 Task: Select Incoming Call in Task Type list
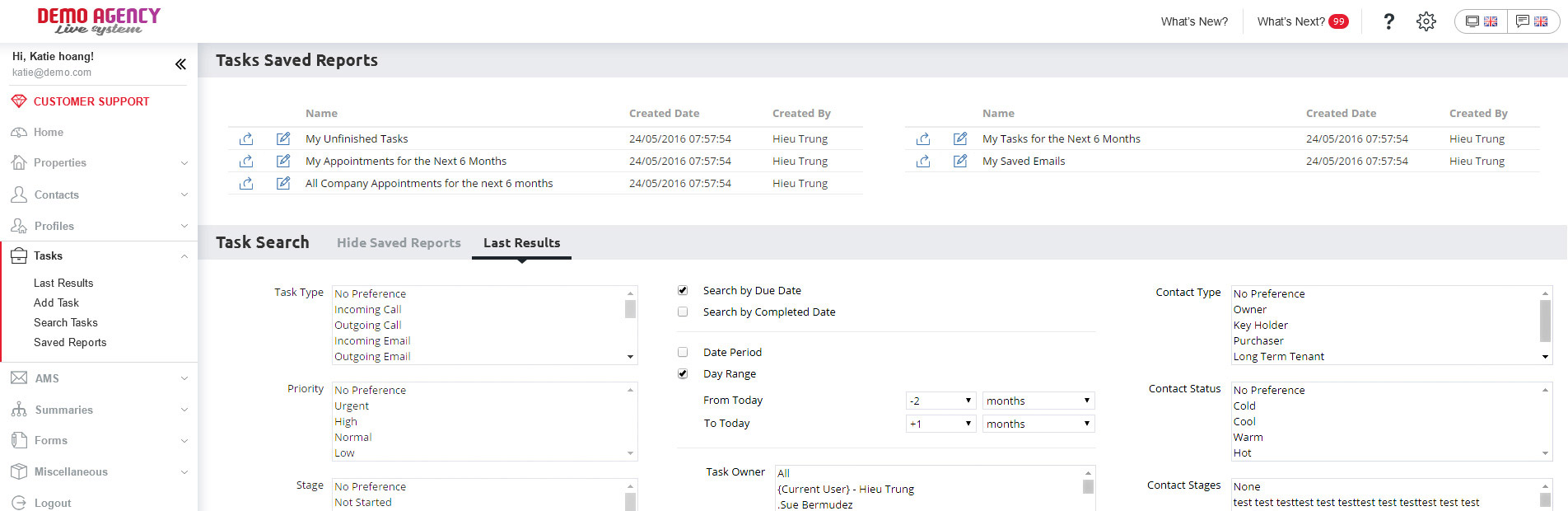click(367, 309)
